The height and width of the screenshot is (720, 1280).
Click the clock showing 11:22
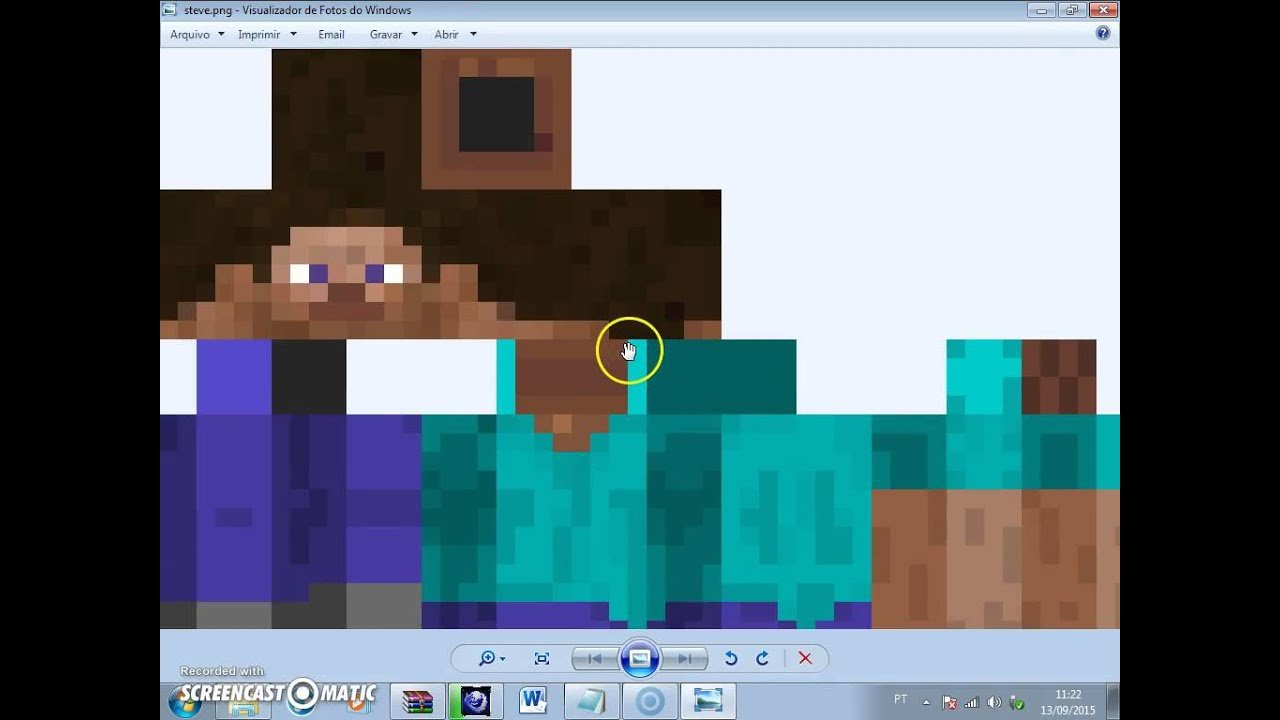[1068, 701]
